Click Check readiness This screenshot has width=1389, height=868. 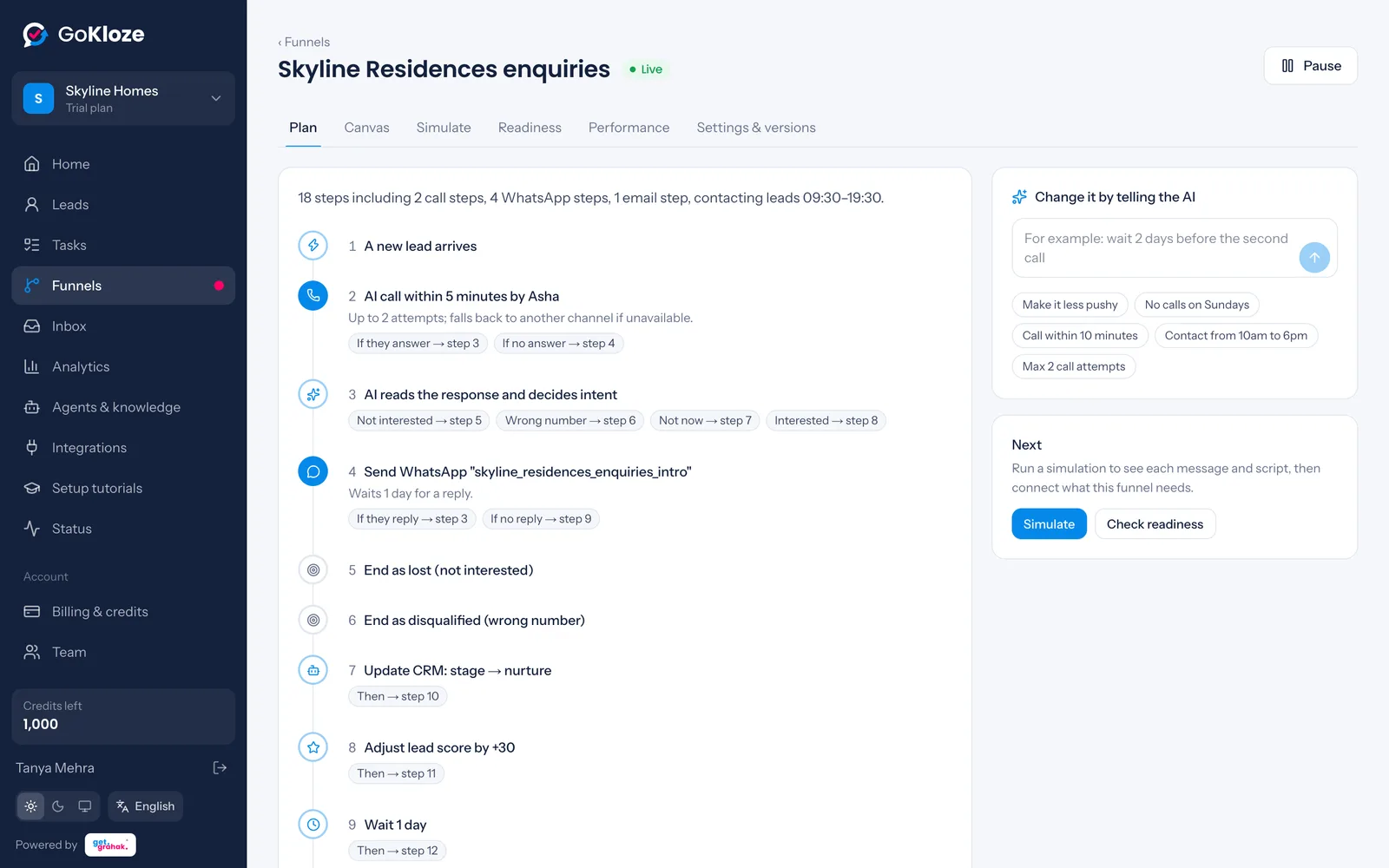point(1155,524)
